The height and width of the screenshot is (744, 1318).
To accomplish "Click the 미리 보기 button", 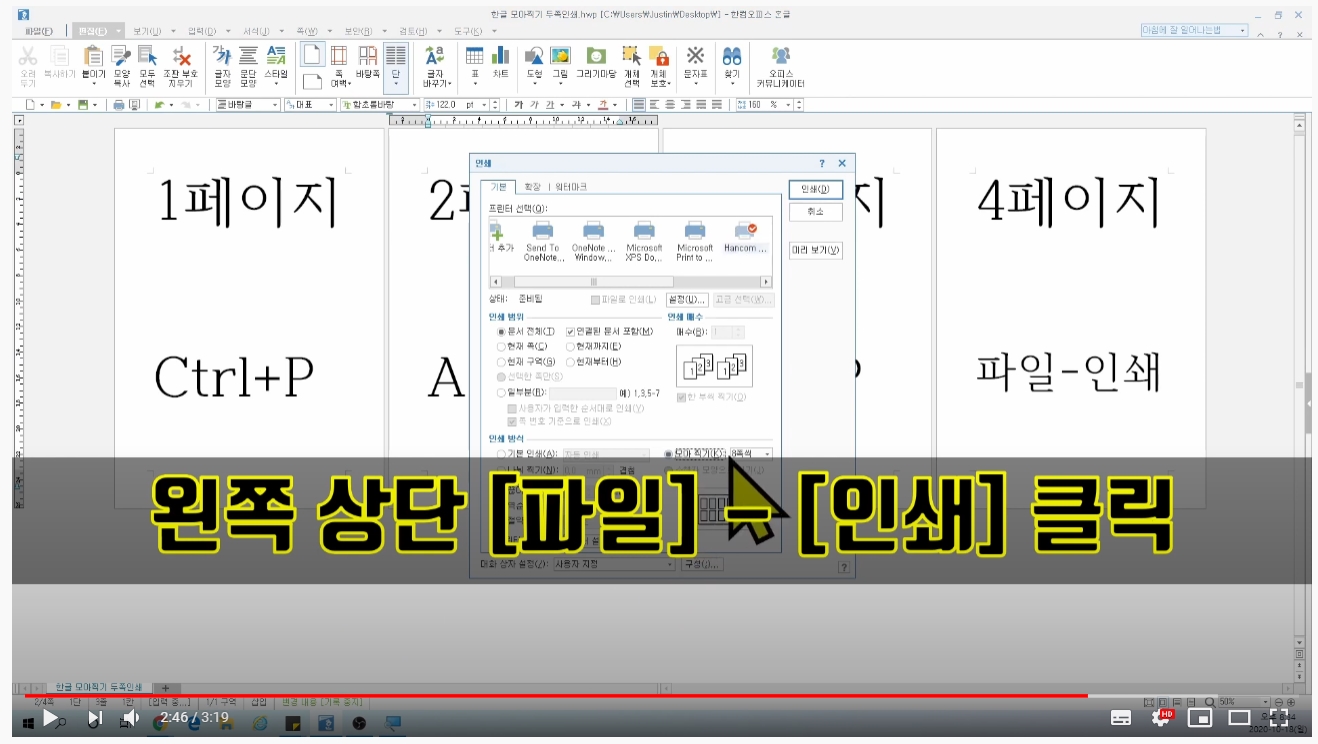I will pyautogui.click(x=815, y=250).
